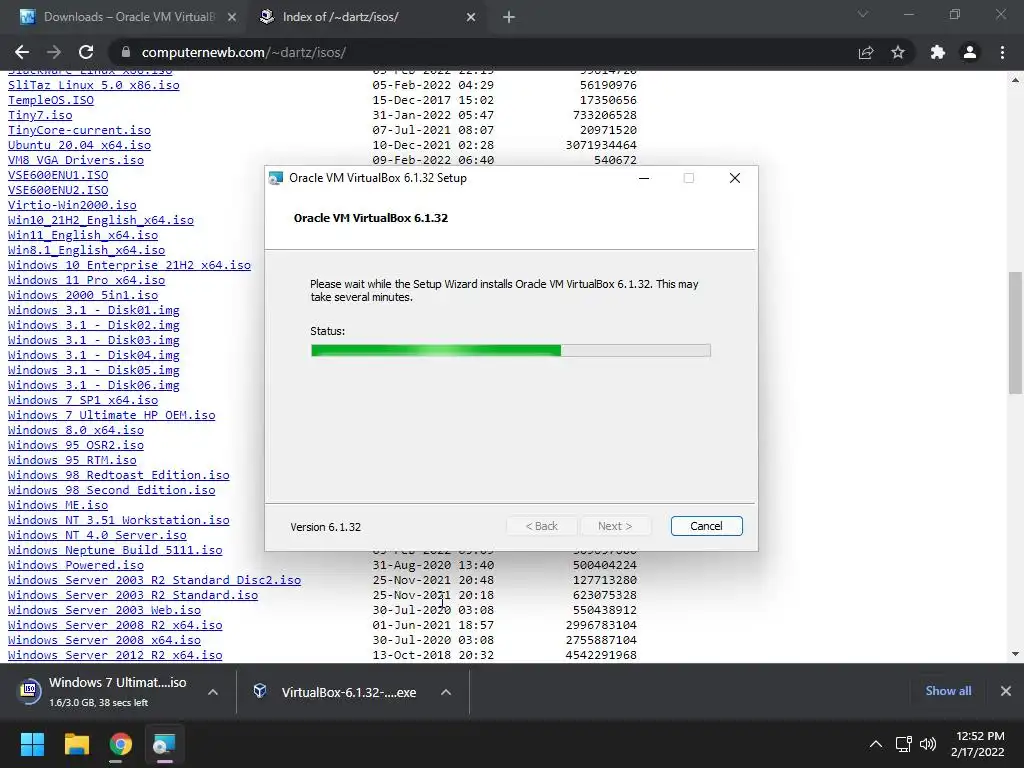Cancel the VirtualBox installation
Screen dimensions: 1024x768
coord(706,526)
